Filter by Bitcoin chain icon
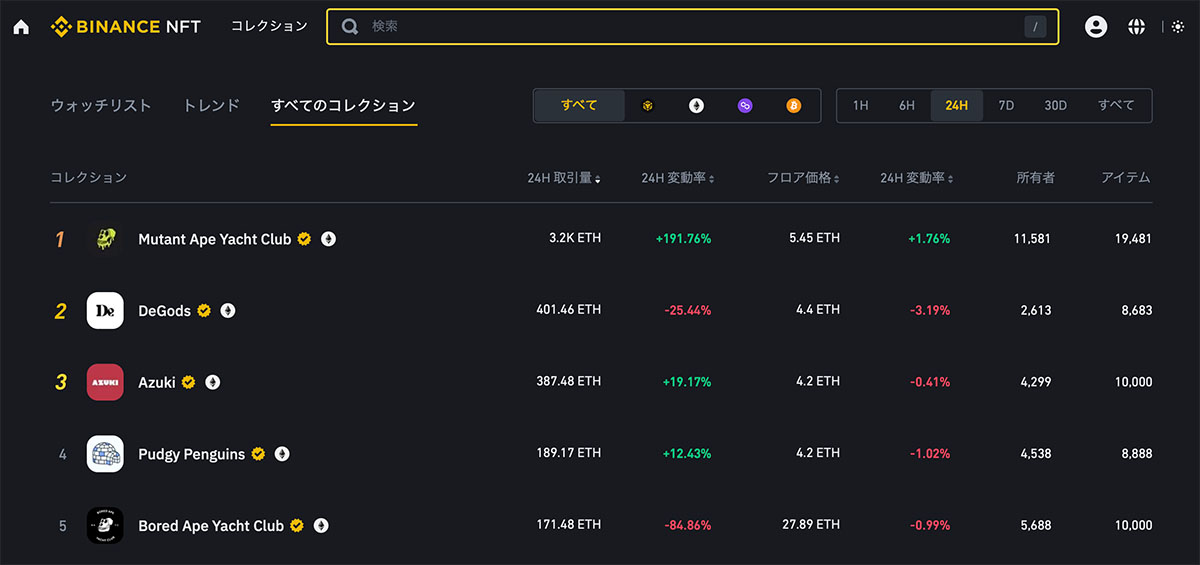The width and height of the screenshot is (1200, 565). click(794, 105)
